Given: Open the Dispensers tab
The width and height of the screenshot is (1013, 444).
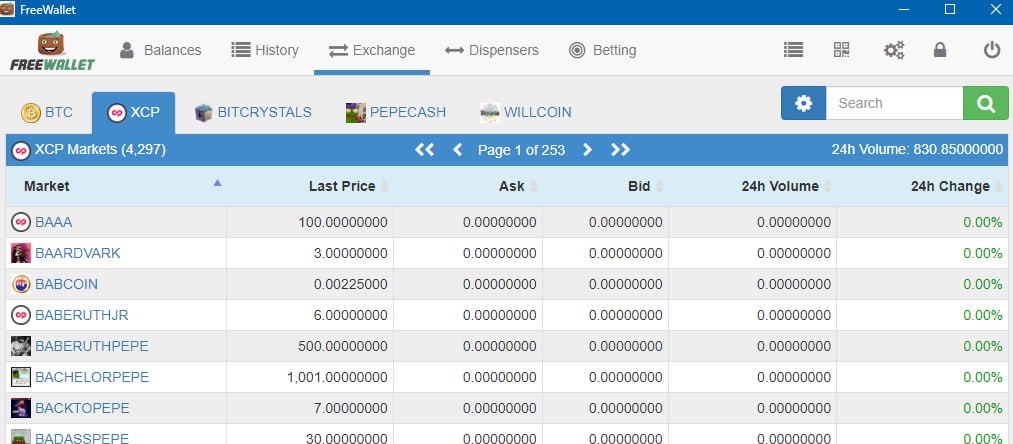Looking at the screenshot, I should coord(492,50).
